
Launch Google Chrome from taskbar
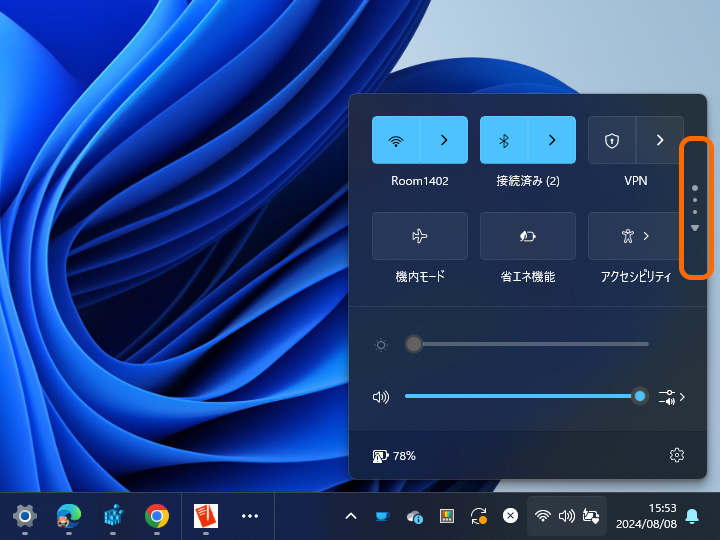[157, 516]
